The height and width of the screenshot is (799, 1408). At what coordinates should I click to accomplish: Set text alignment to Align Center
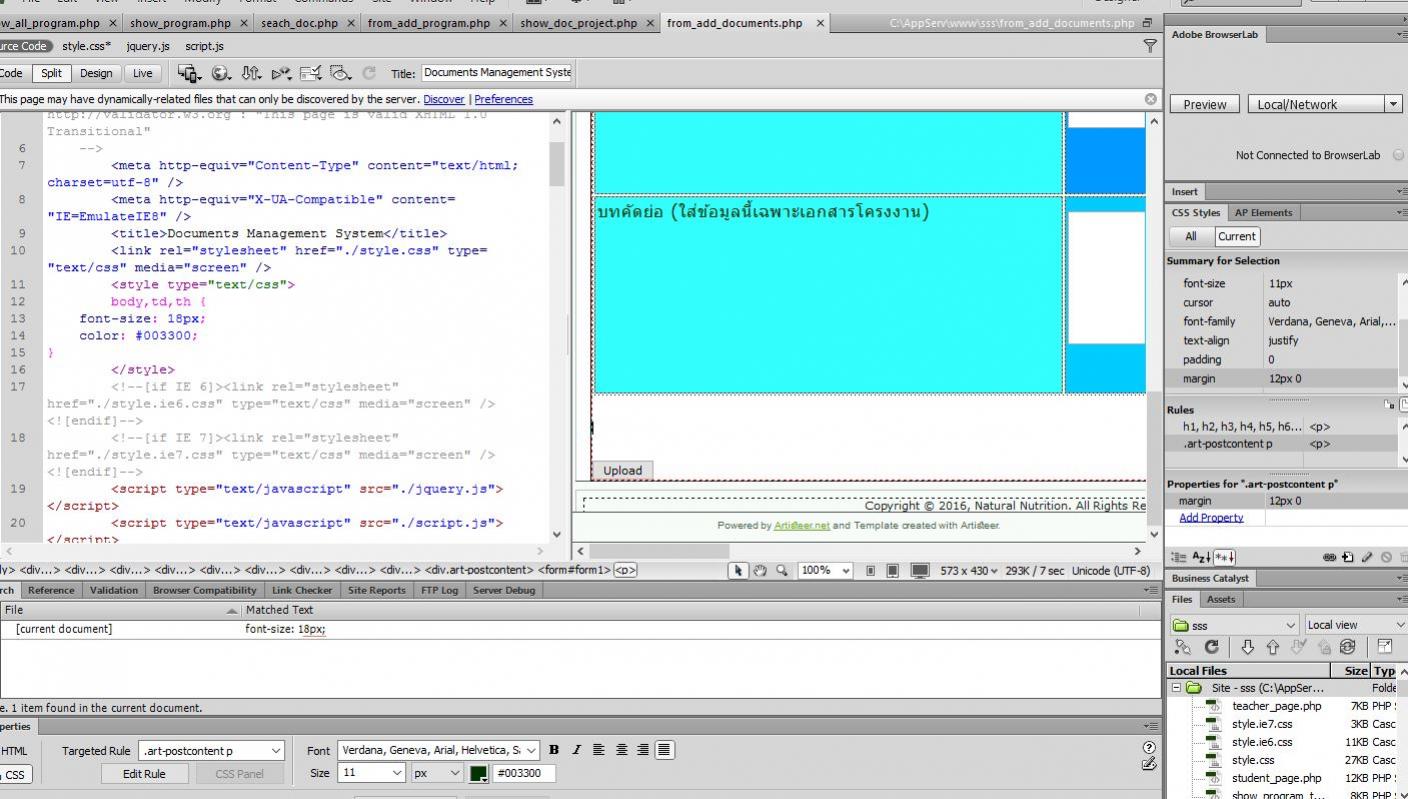coord(621,750)
